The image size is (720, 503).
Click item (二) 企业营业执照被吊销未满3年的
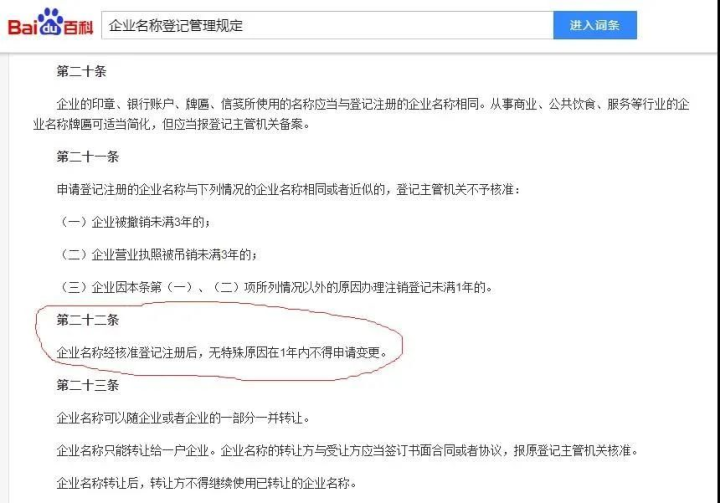coord(158,254)
